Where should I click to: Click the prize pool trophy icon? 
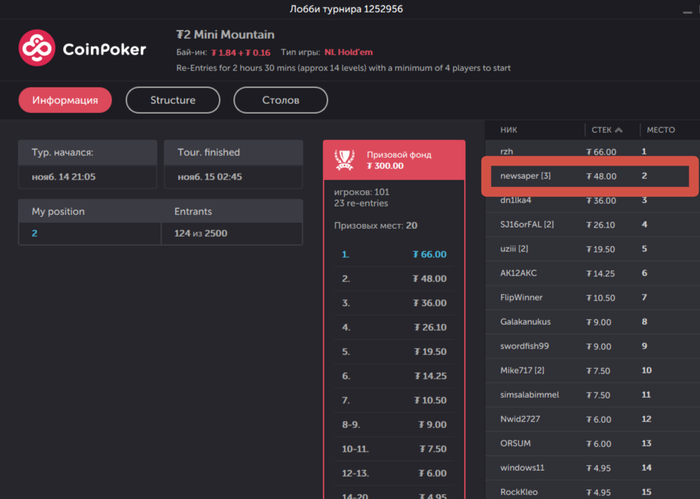345,160
